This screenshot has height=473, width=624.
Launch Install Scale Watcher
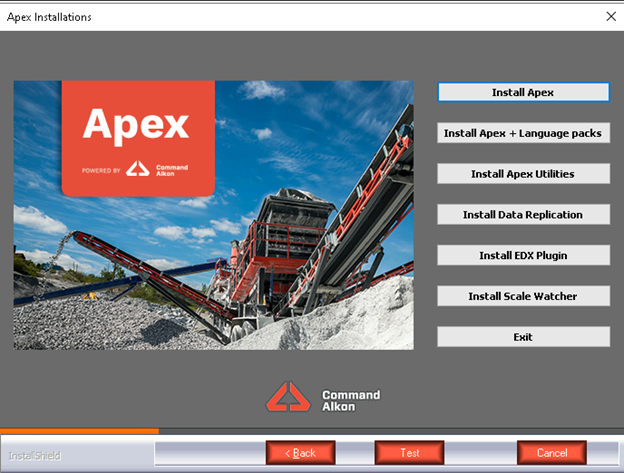tap(523, 296)
